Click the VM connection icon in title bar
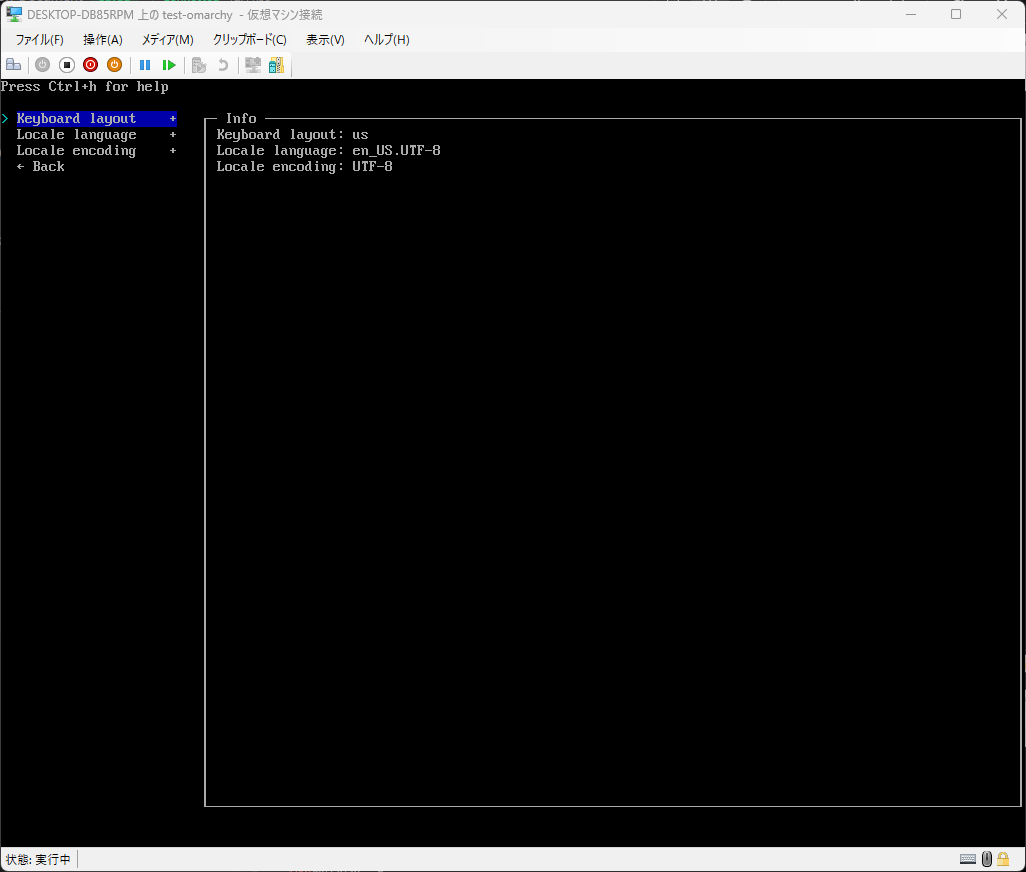This screenshot has height=872, width=1026. (x=14, y=14)
